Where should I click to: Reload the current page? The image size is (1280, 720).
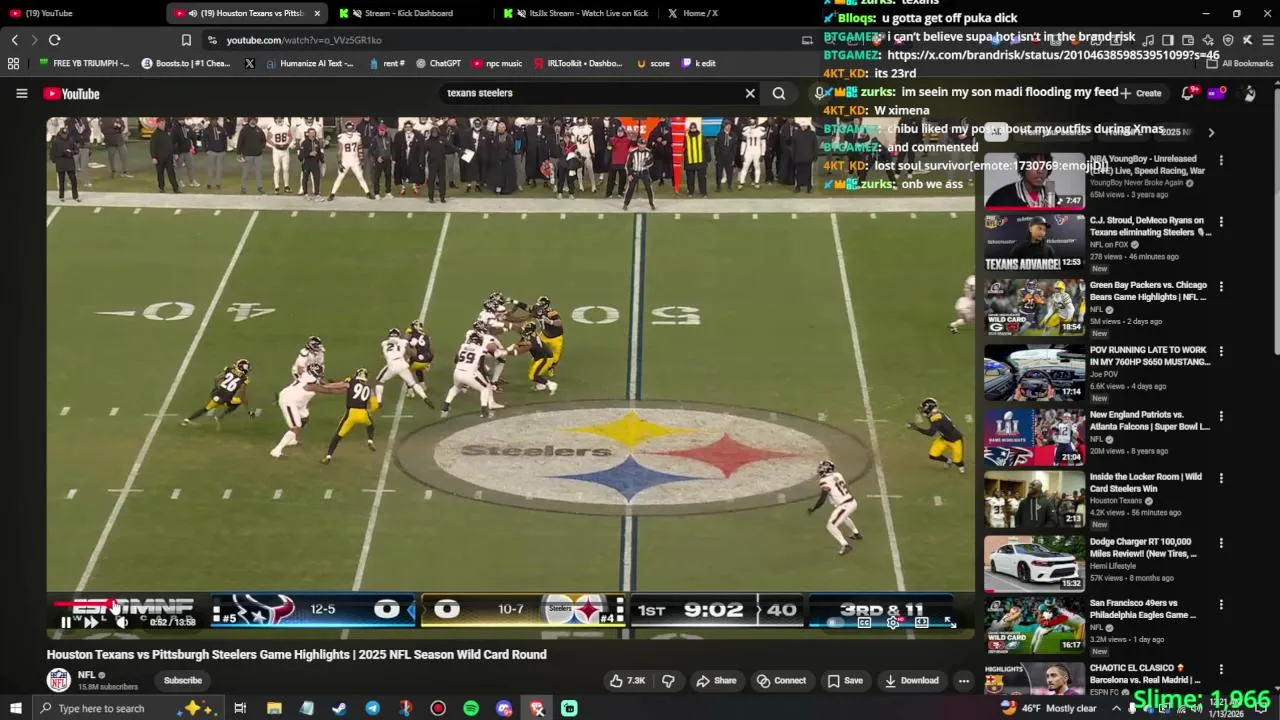coord(54,40)
